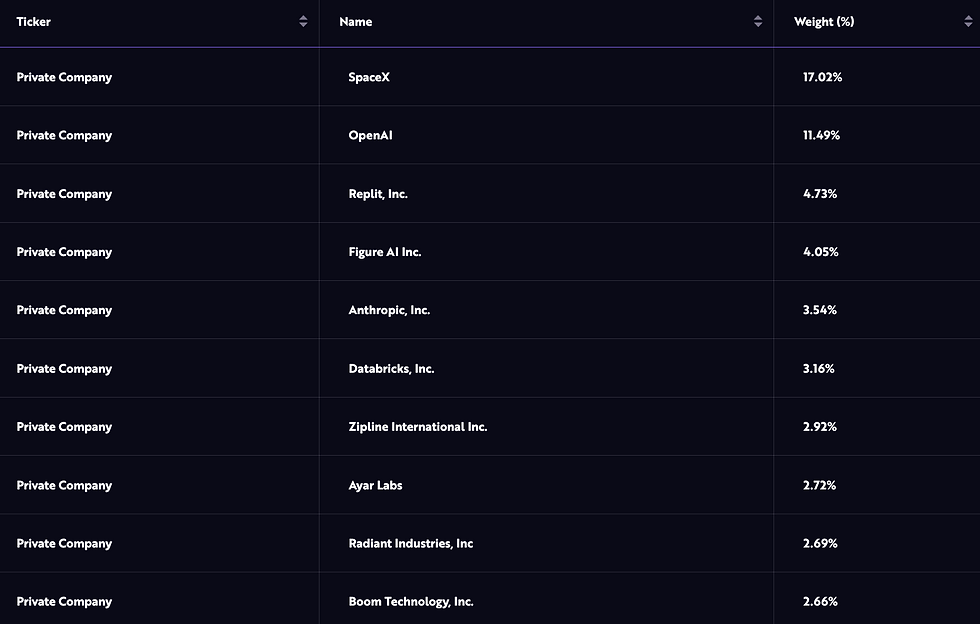This screenshot has width=980, height=624.
Task: Click Boom Technology, Inc. in the list
Action: [x=411, y=601]
